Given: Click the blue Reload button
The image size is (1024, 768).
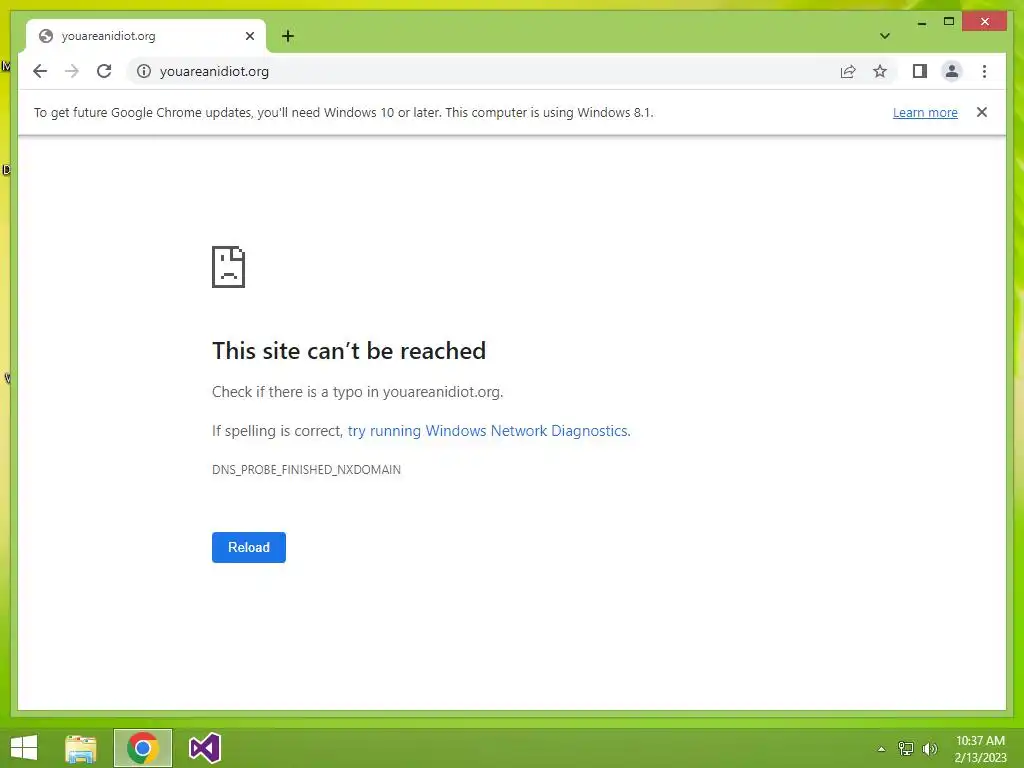Looking at the screenshot, I should [x=249, y=547].
